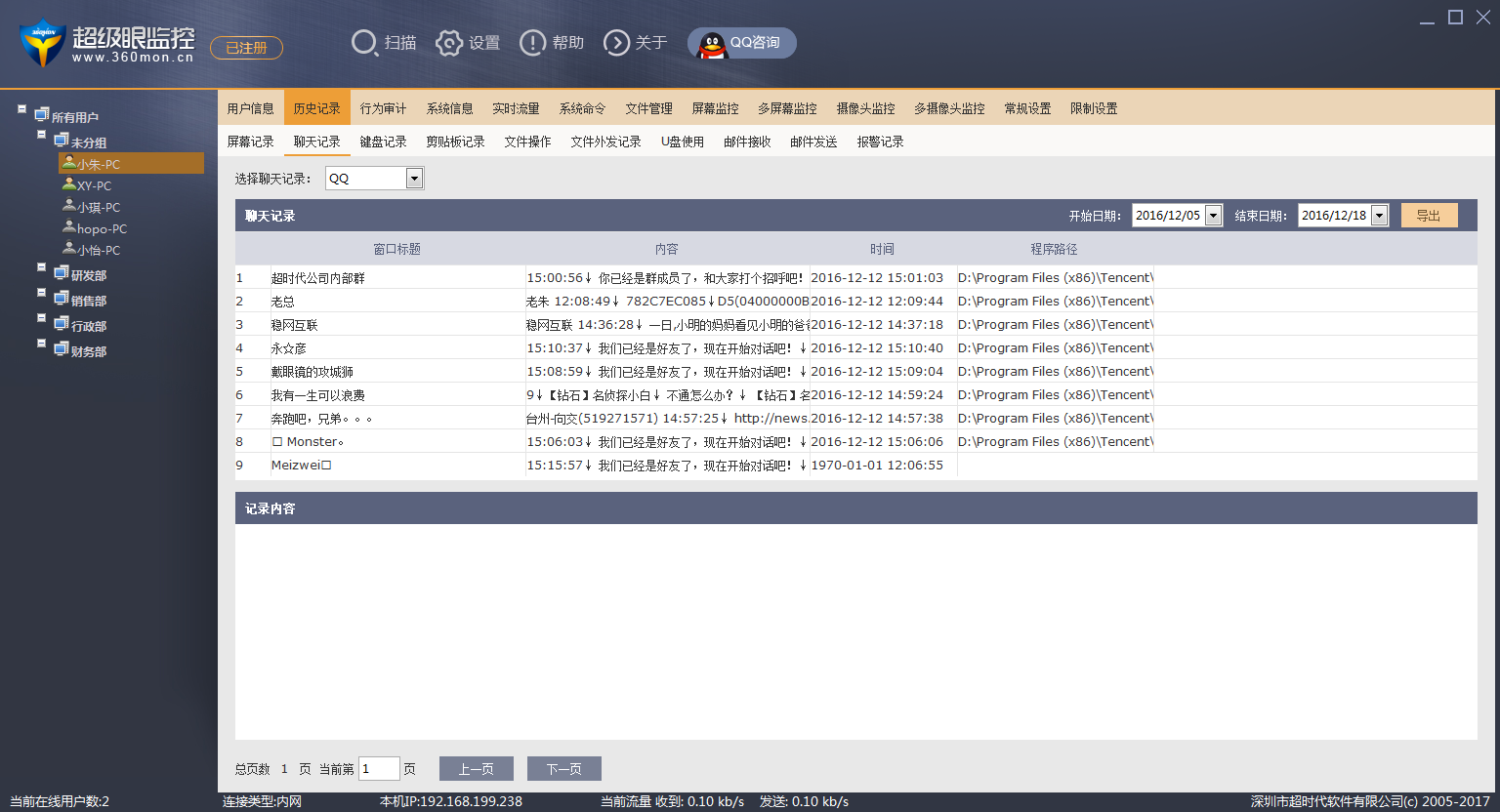Click the scan (扫描) magnifier icon

(364, 43)
